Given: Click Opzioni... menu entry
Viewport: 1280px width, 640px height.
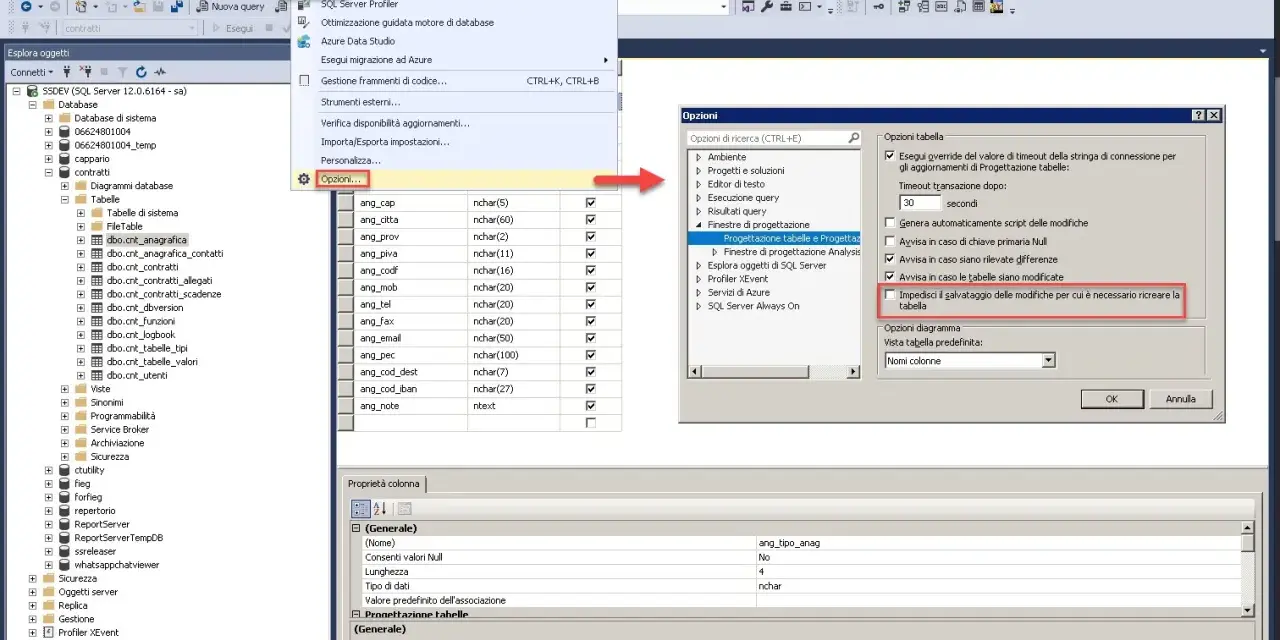Looking at the screenshot, I should pyautogui.click(x=341, y=179).
